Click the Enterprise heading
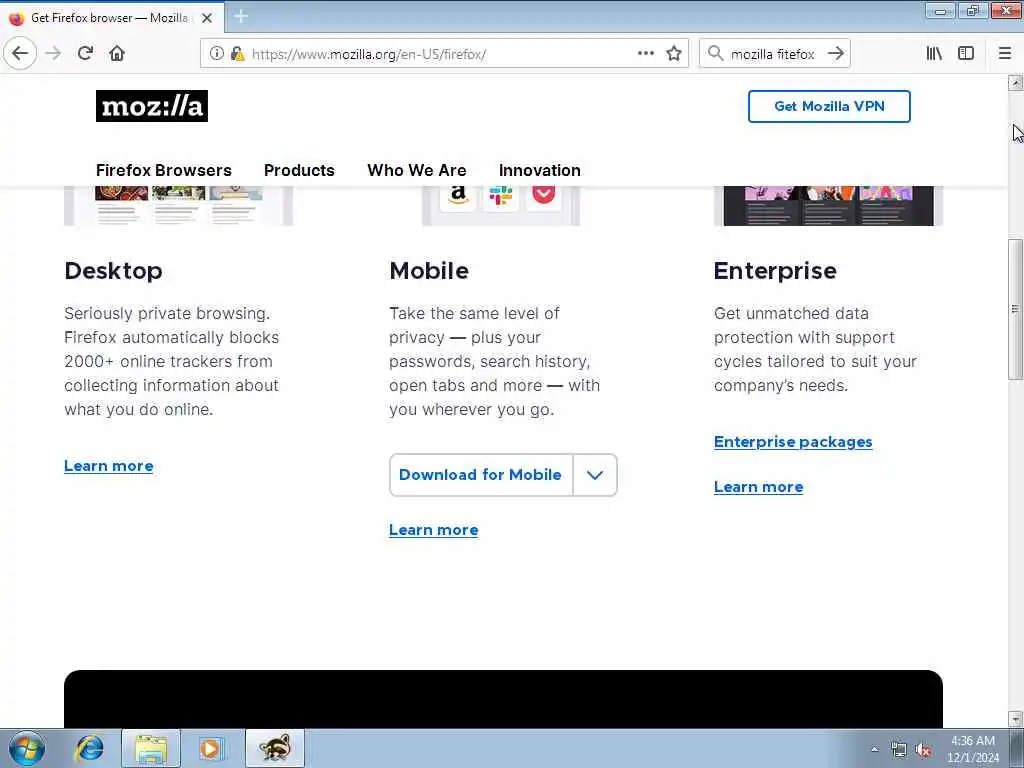Viewport: 1024px width, 768px height. pyautogui.click(x=775, y=270)
